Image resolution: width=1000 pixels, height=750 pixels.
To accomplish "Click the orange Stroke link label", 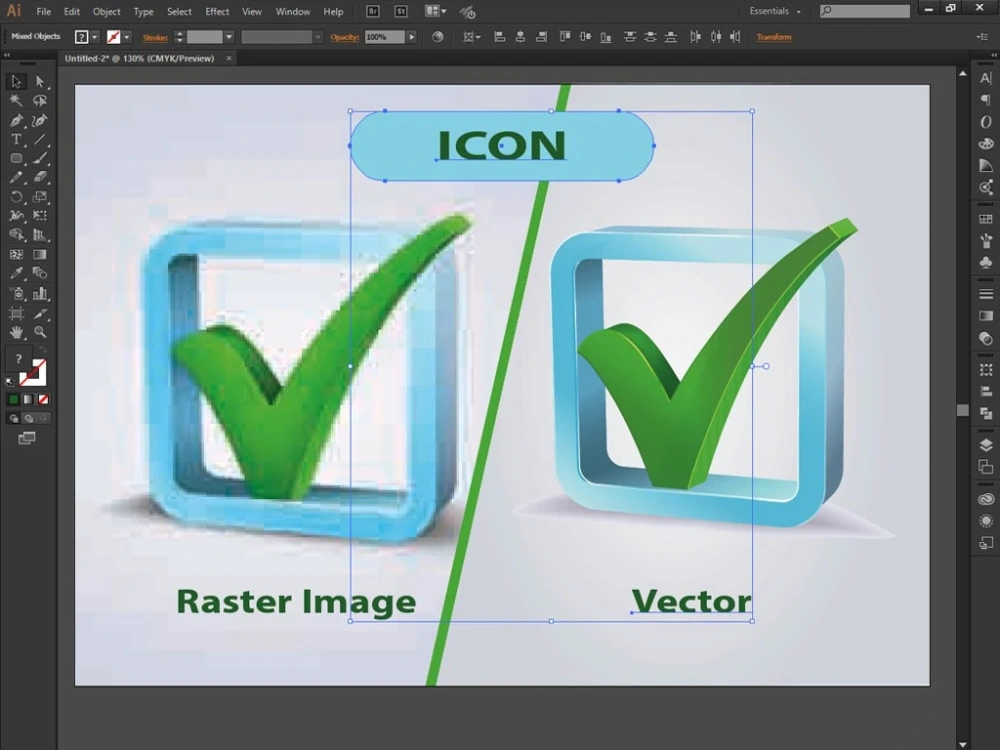I will pyautogui.click(x=155, y=38).
